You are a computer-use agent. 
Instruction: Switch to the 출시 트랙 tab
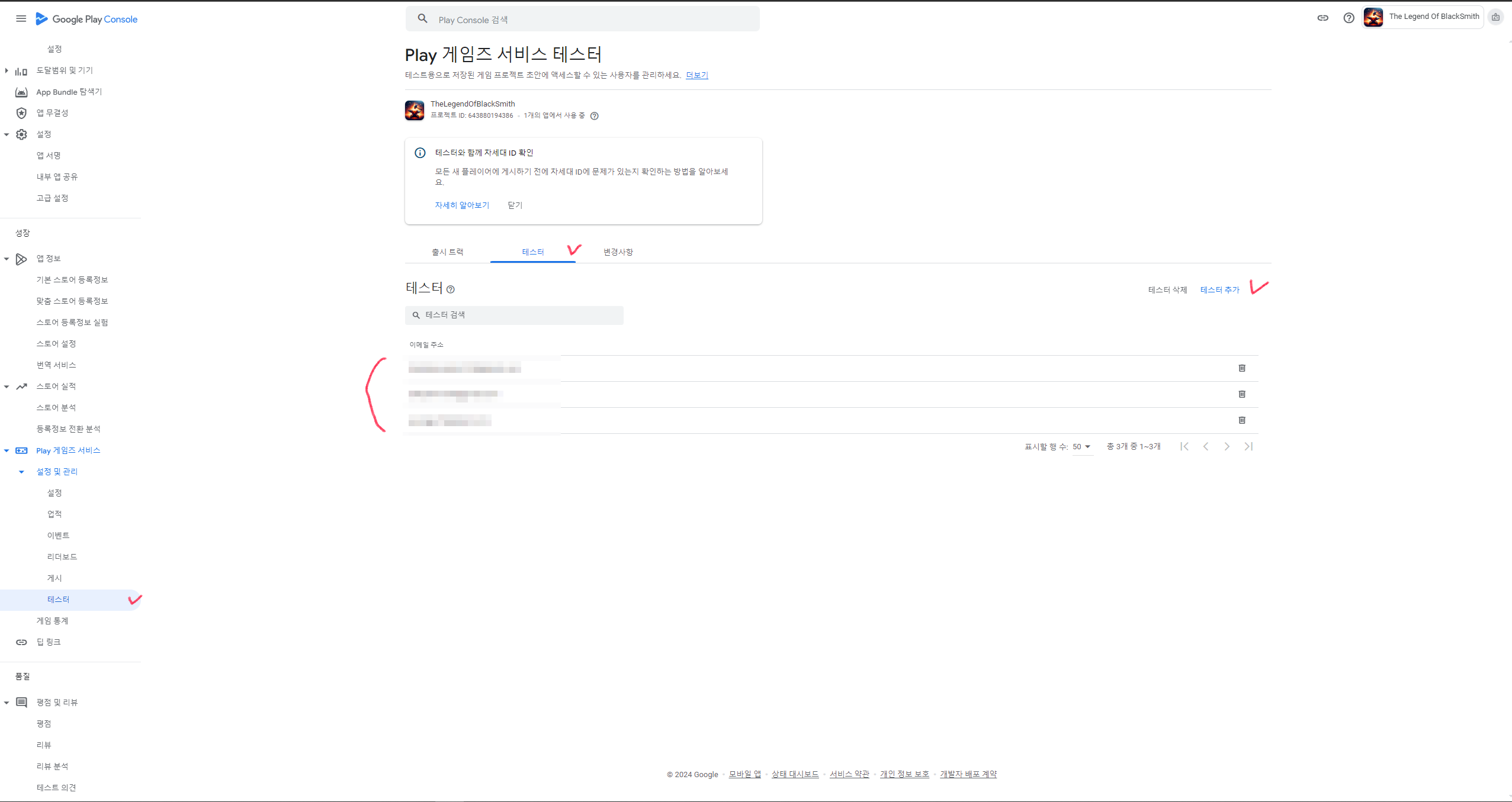pyautogui.click(x=447, y=252)
